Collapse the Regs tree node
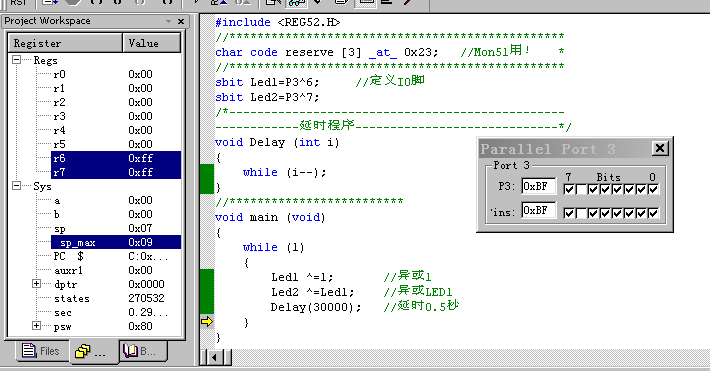The height and width of the screenshot is (371, 710). click(16, 60)
